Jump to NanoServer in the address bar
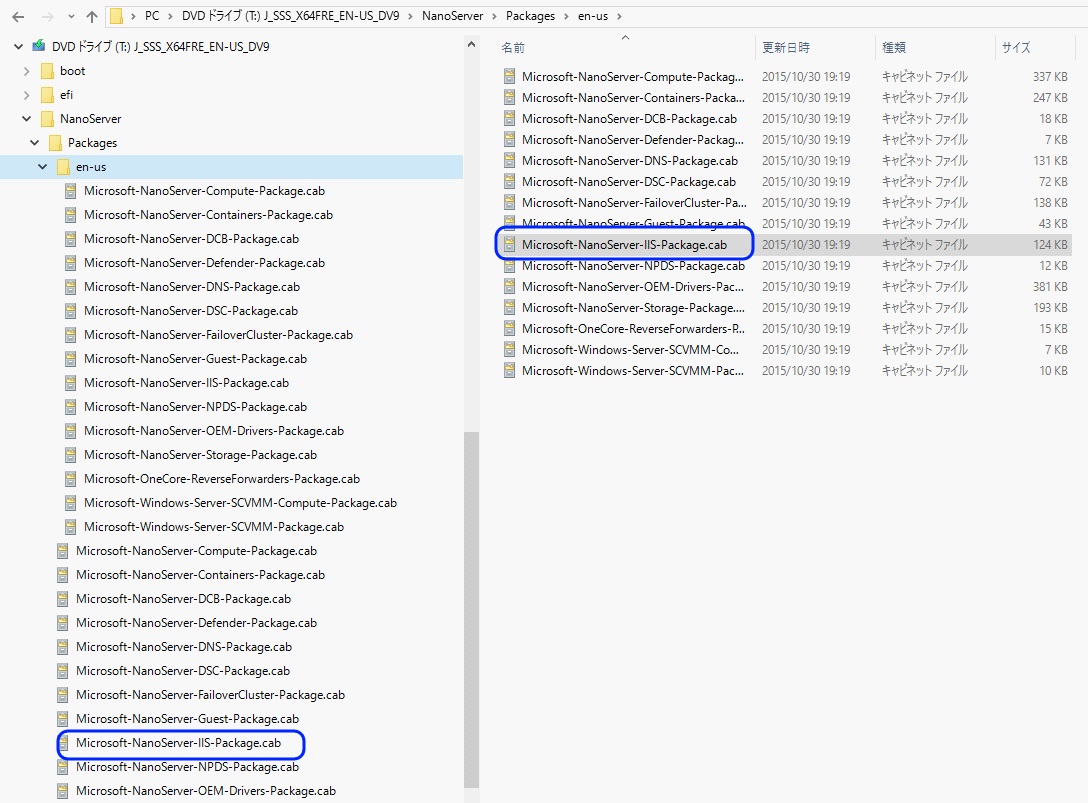Viewport: 1088px width, 803px height. (452, 16)
